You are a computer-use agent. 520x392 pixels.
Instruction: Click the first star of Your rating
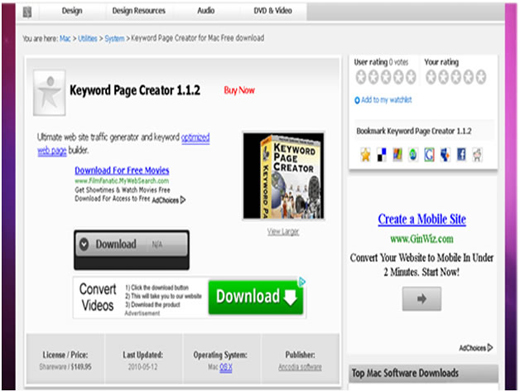pos(431,77)
